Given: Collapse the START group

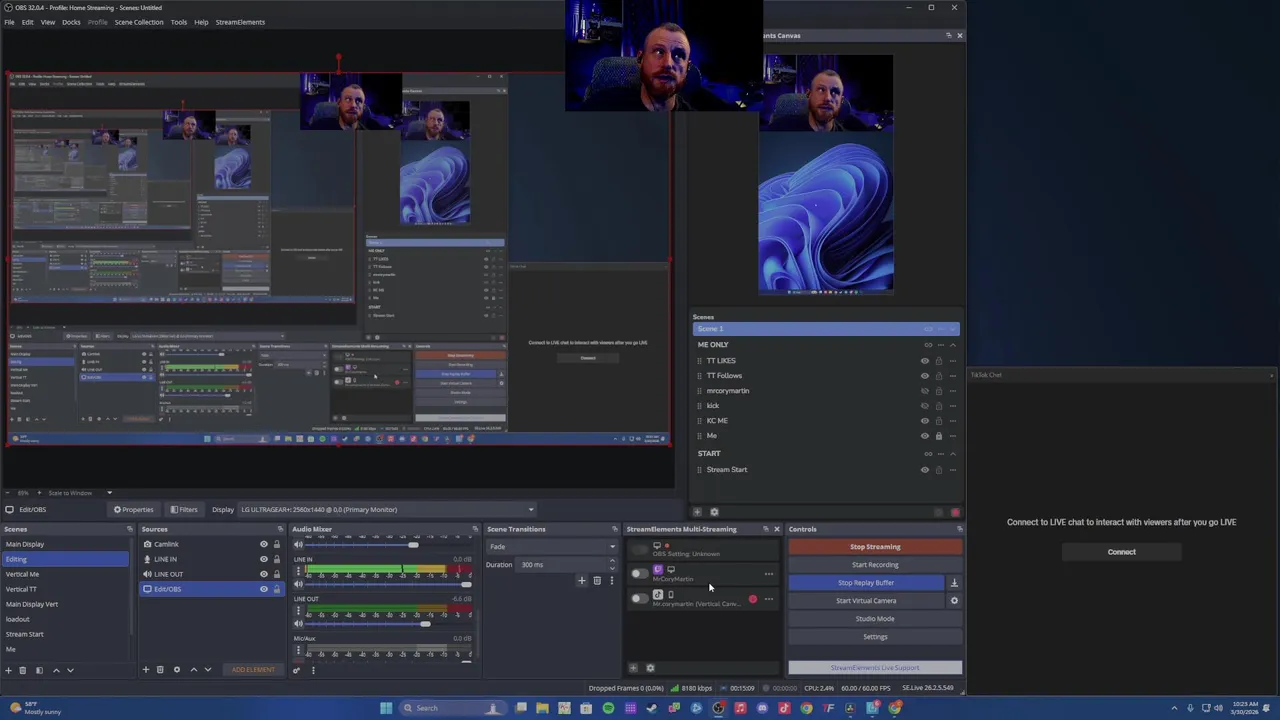Looking at the screenshot, I should (952, 454).
